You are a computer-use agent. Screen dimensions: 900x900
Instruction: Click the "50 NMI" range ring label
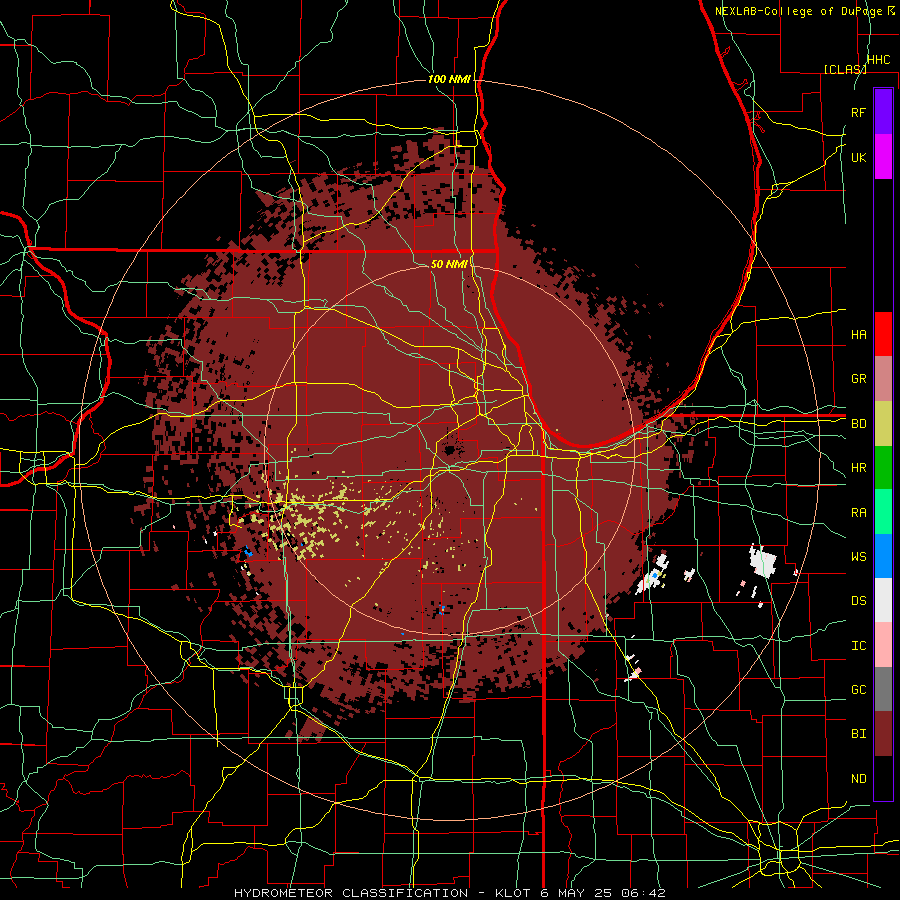(x=449, y=264)
